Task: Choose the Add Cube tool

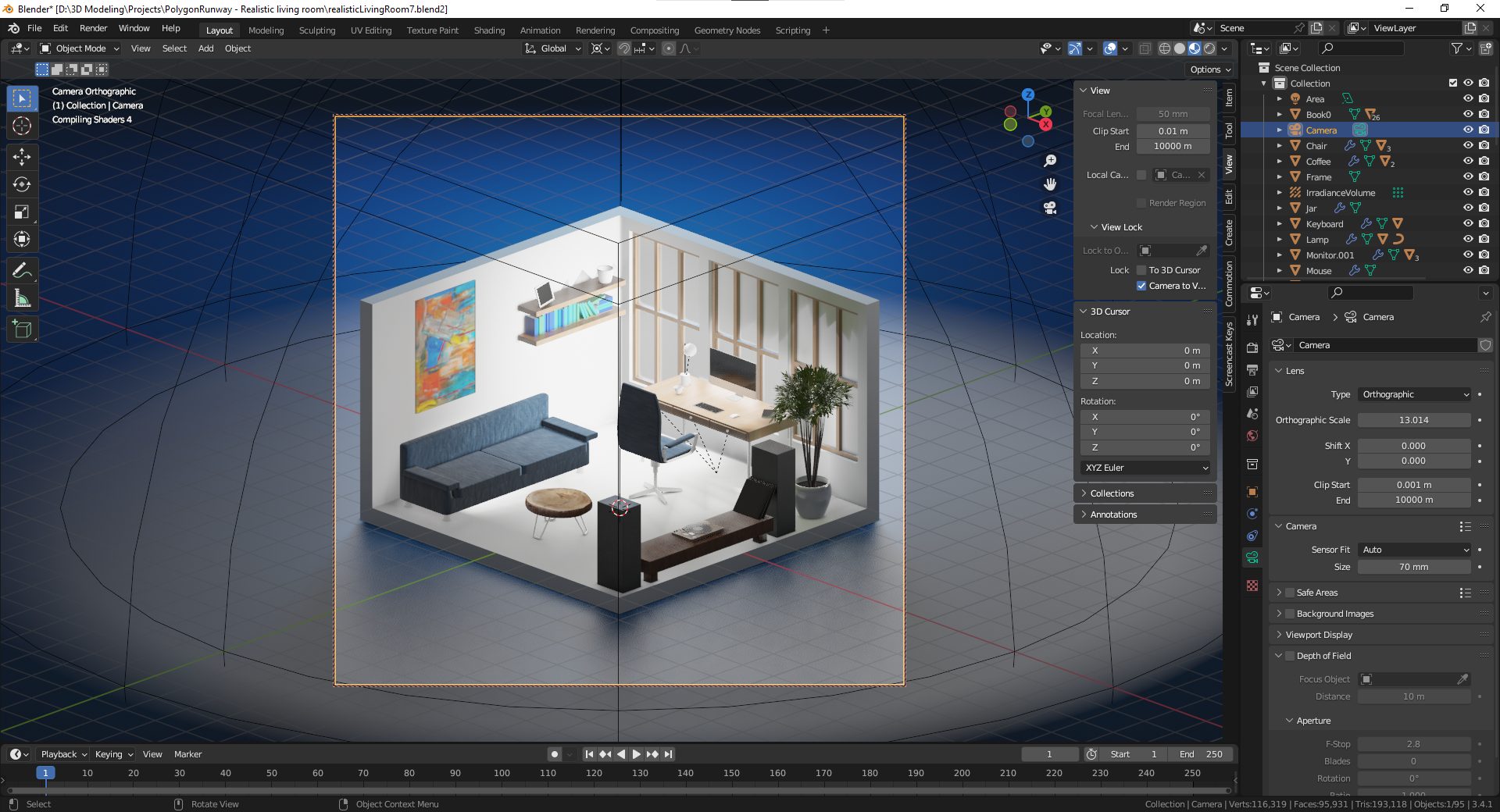Action: 22,329
